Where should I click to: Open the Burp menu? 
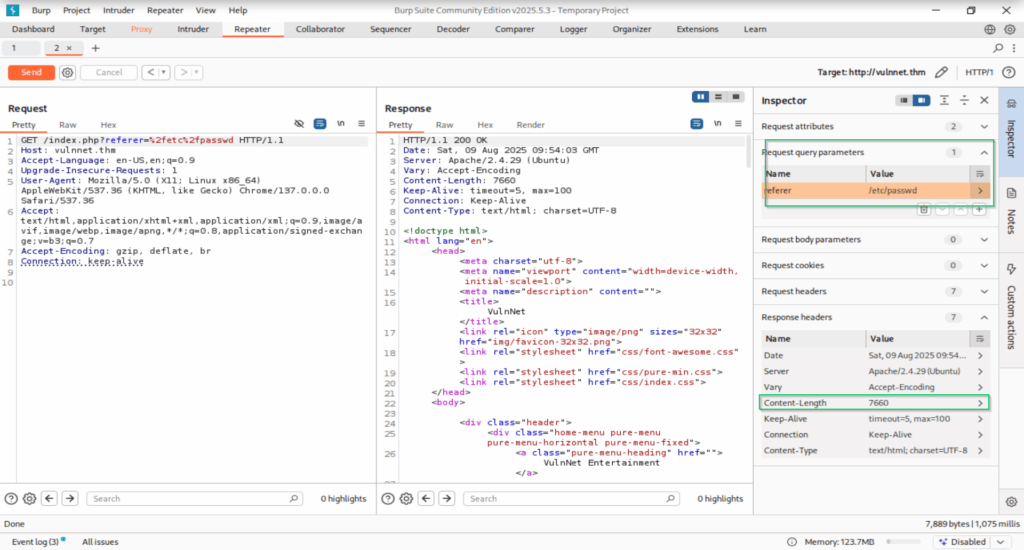(x=40, y=10)
